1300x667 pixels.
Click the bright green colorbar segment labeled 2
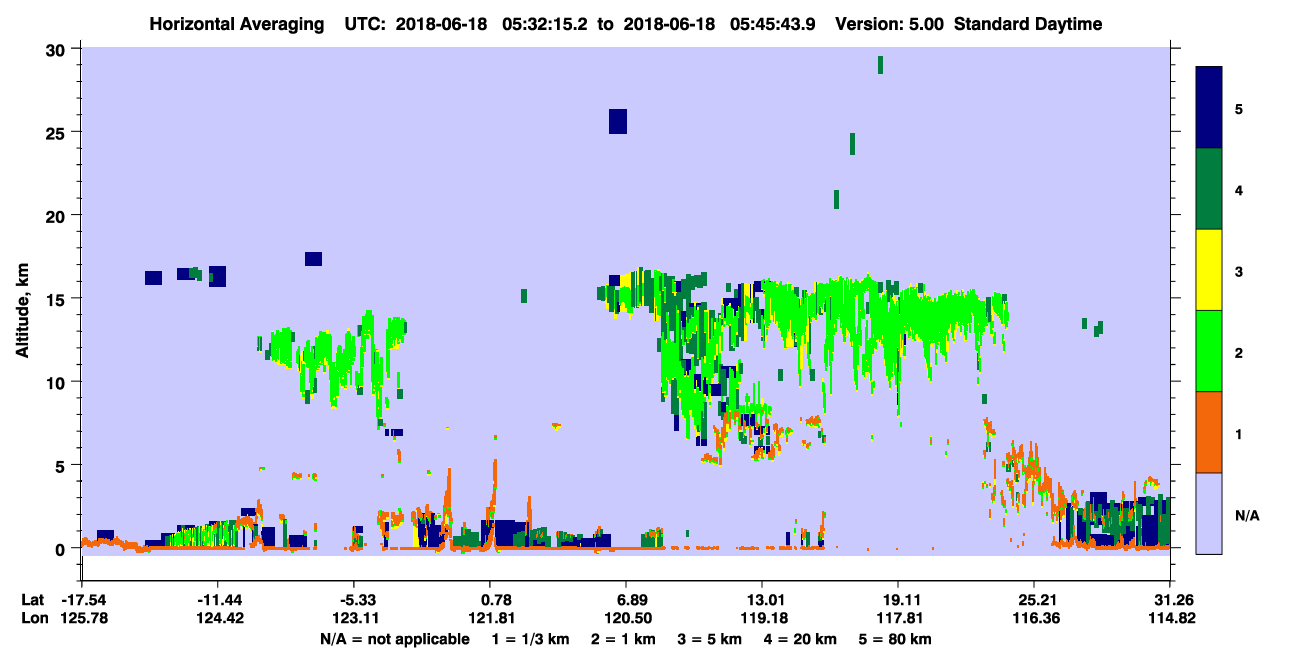click(1209, 351)
